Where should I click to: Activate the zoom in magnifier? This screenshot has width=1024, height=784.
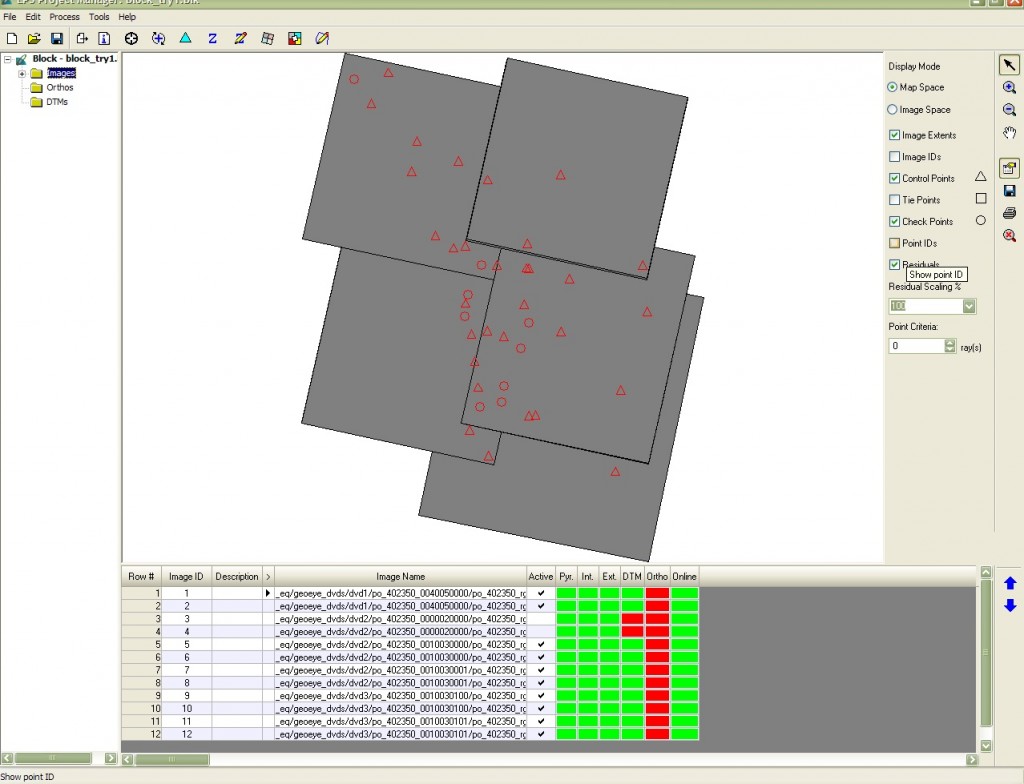click(x=1009, y=88)
